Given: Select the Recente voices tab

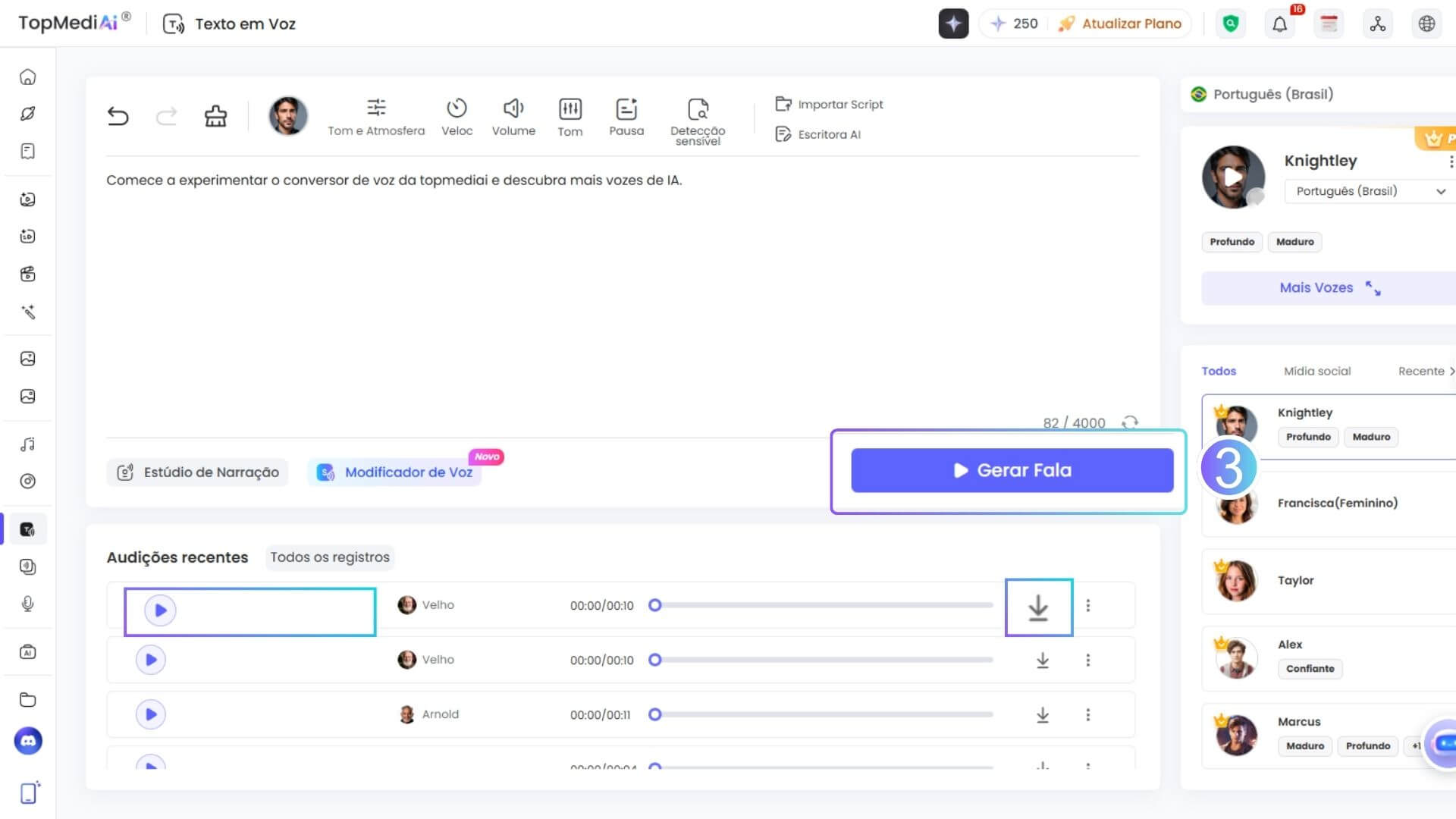Looking at the screenshot, I should [x=1421, y=371].
